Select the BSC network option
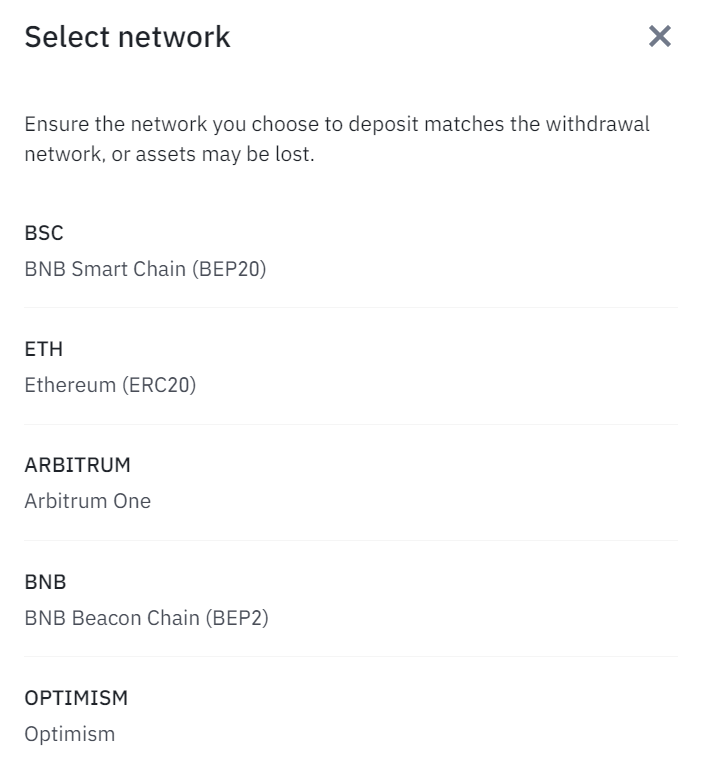 pyautogui.click(x=44, y=233)
